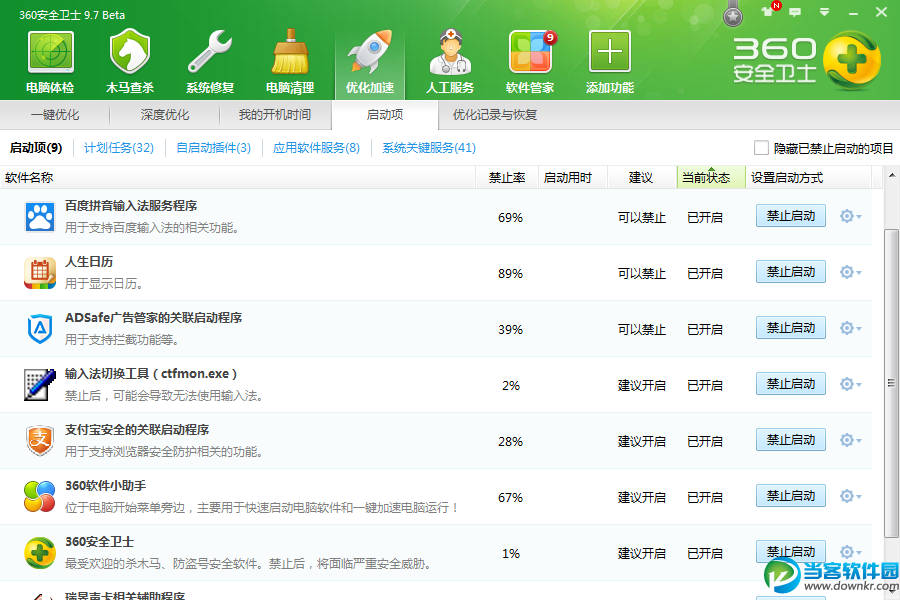Open 电脑体检 radar icon
Image resolution: width=900 pixels, height=600 pixels.
coord(50,53)
